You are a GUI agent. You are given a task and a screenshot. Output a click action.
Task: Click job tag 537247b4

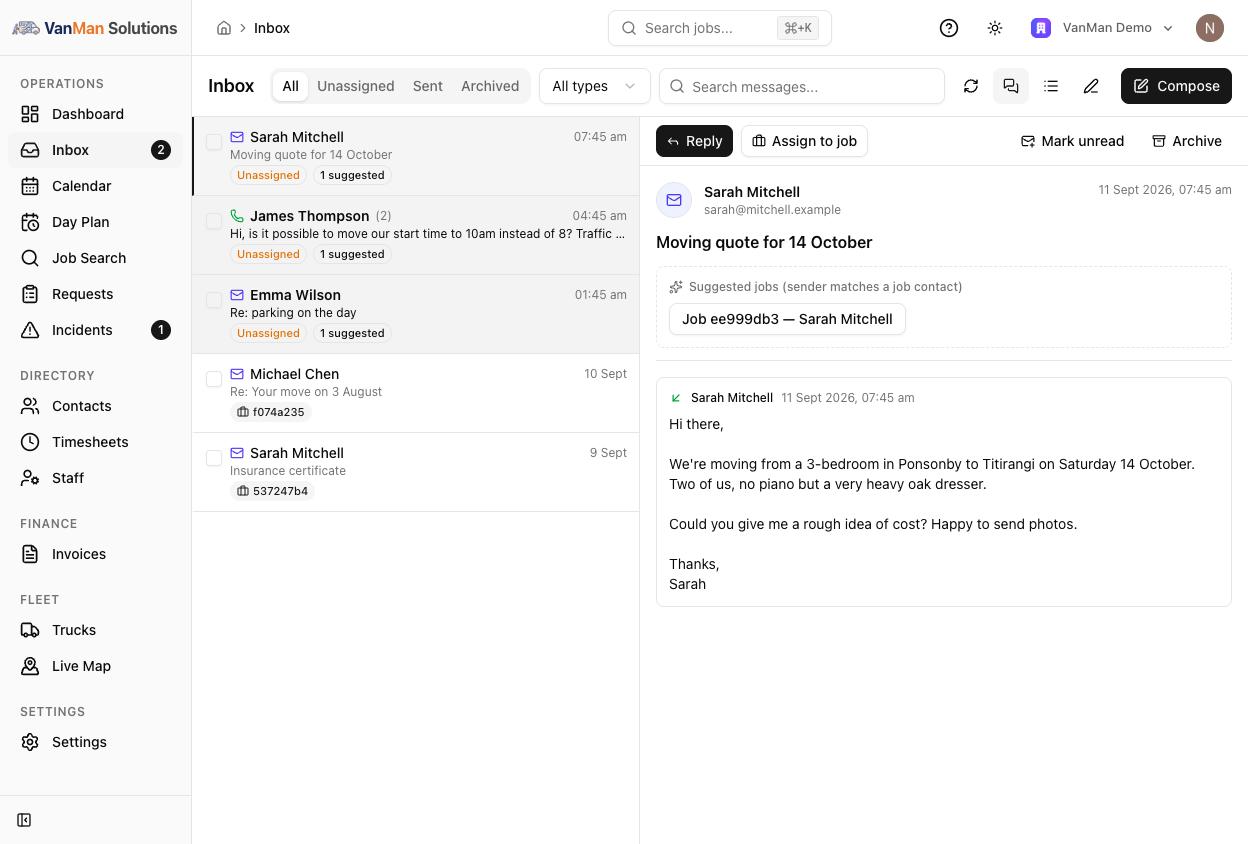272,491
